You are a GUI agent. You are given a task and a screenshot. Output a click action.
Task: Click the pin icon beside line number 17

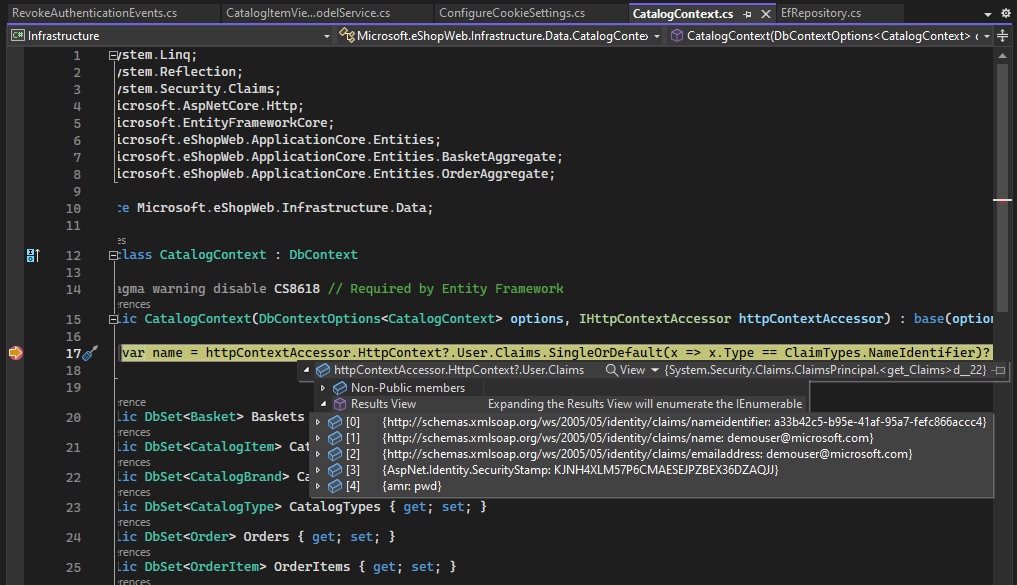[89, 352]
